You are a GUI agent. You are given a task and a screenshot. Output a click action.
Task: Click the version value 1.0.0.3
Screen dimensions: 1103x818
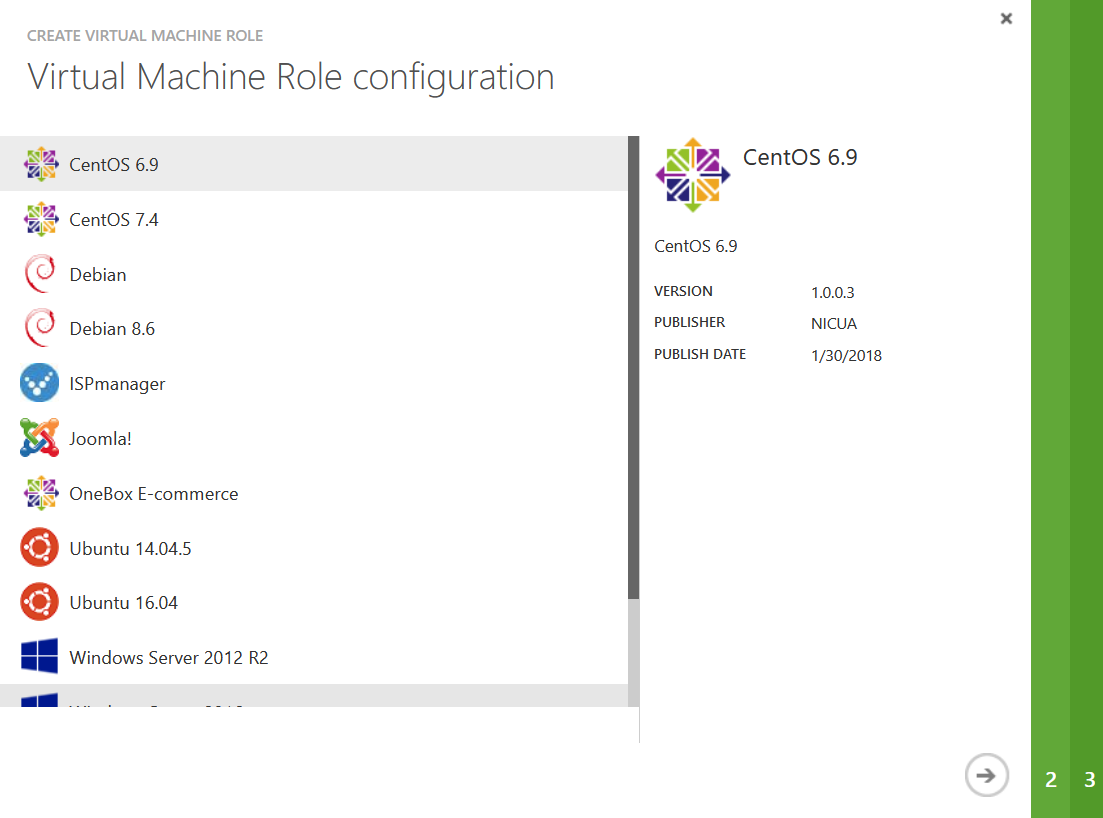(x=833, y=292)
